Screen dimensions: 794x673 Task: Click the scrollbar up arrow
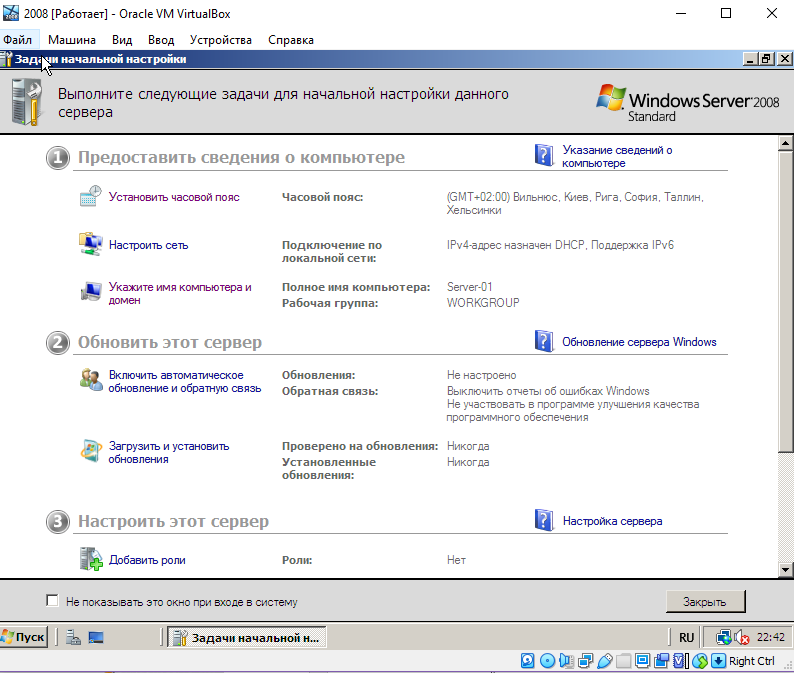pyautogui.click(x=785, y=143)
